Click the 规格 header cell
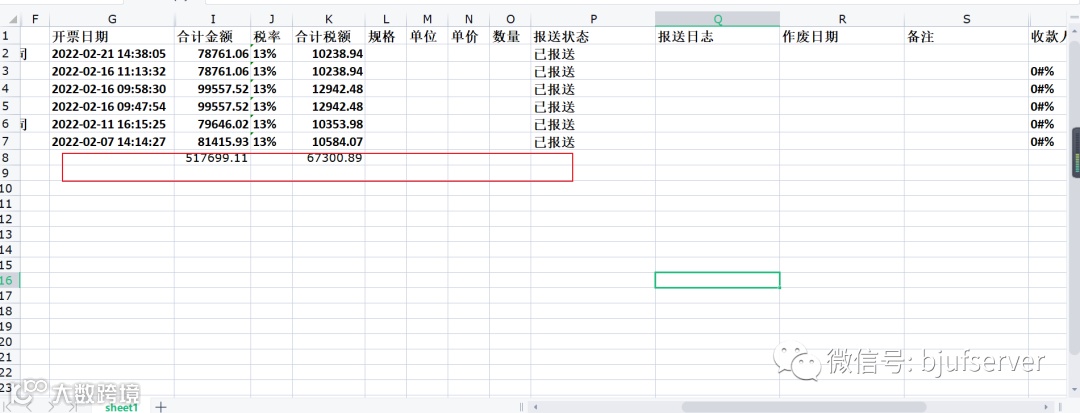Viewport: 1080px width, 413px height. 386,36
